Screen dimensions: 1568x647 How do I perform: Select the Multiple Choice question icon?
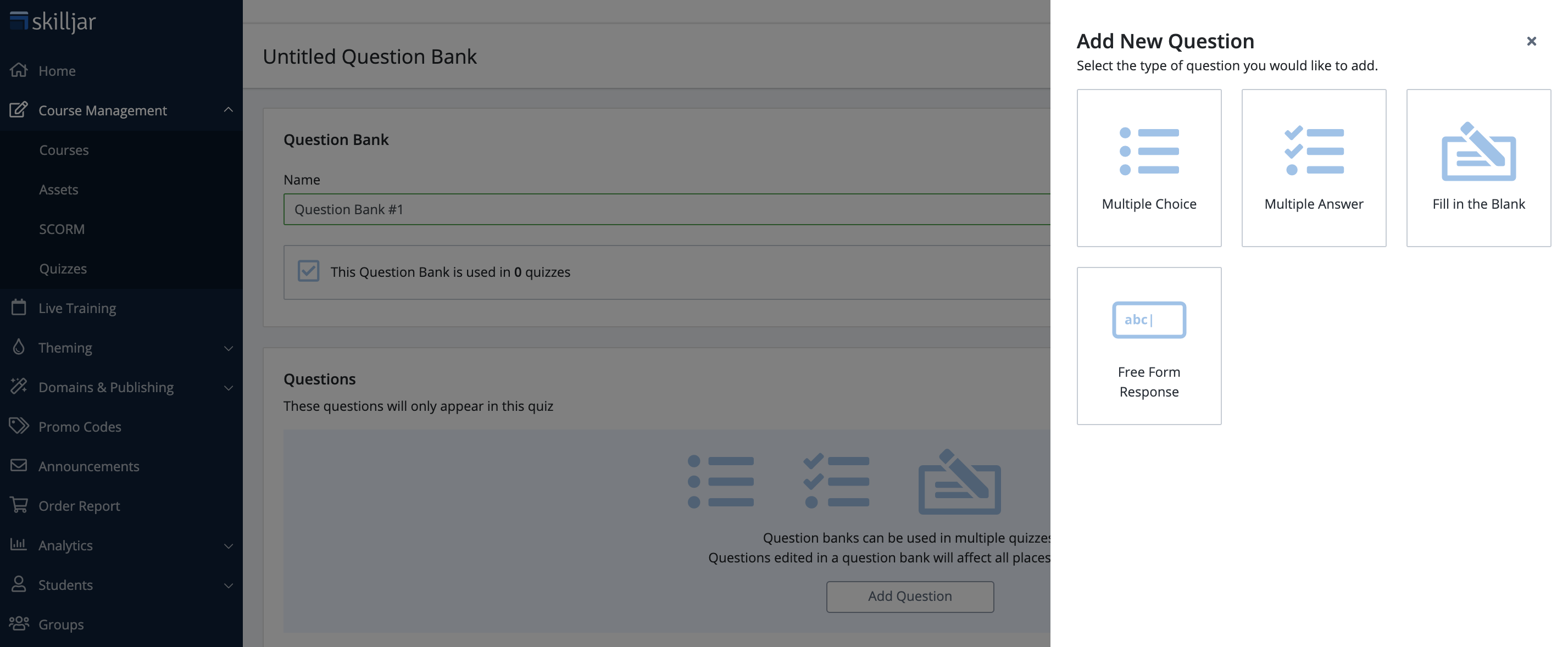pos(1149,152)
